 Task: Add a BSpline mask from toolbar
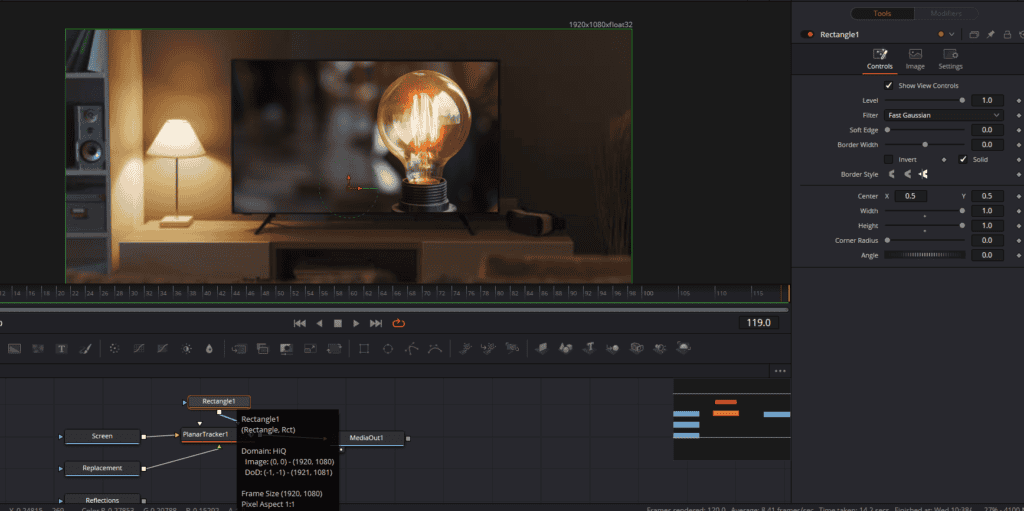click(435, 349)
